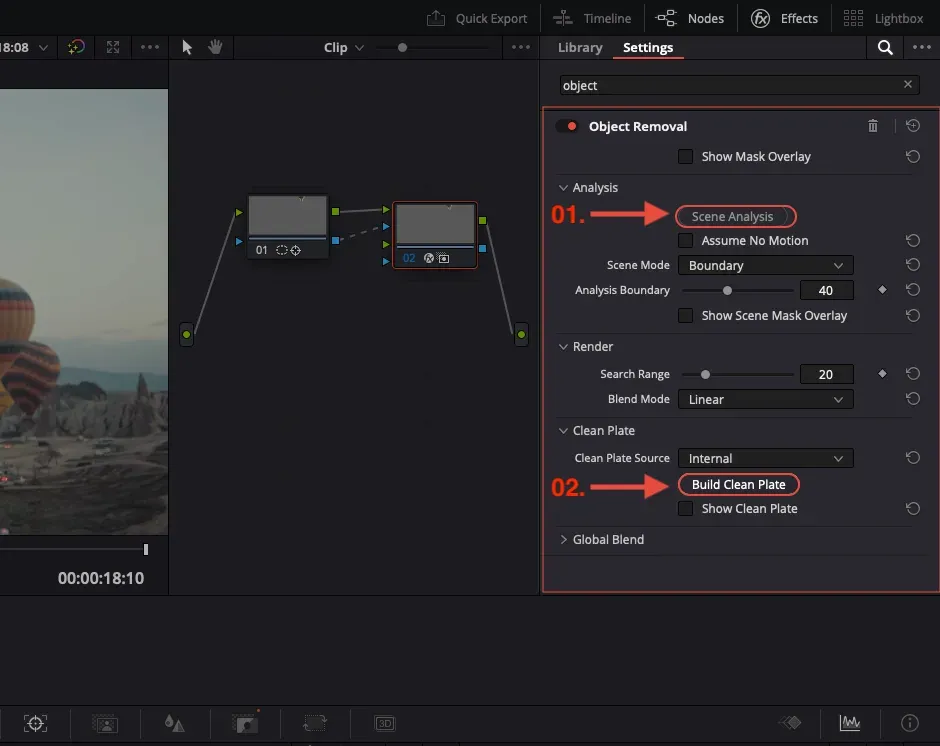Reset the Clean Plate Source setting
The image size is (940, 746).
[x=912, y=458]
